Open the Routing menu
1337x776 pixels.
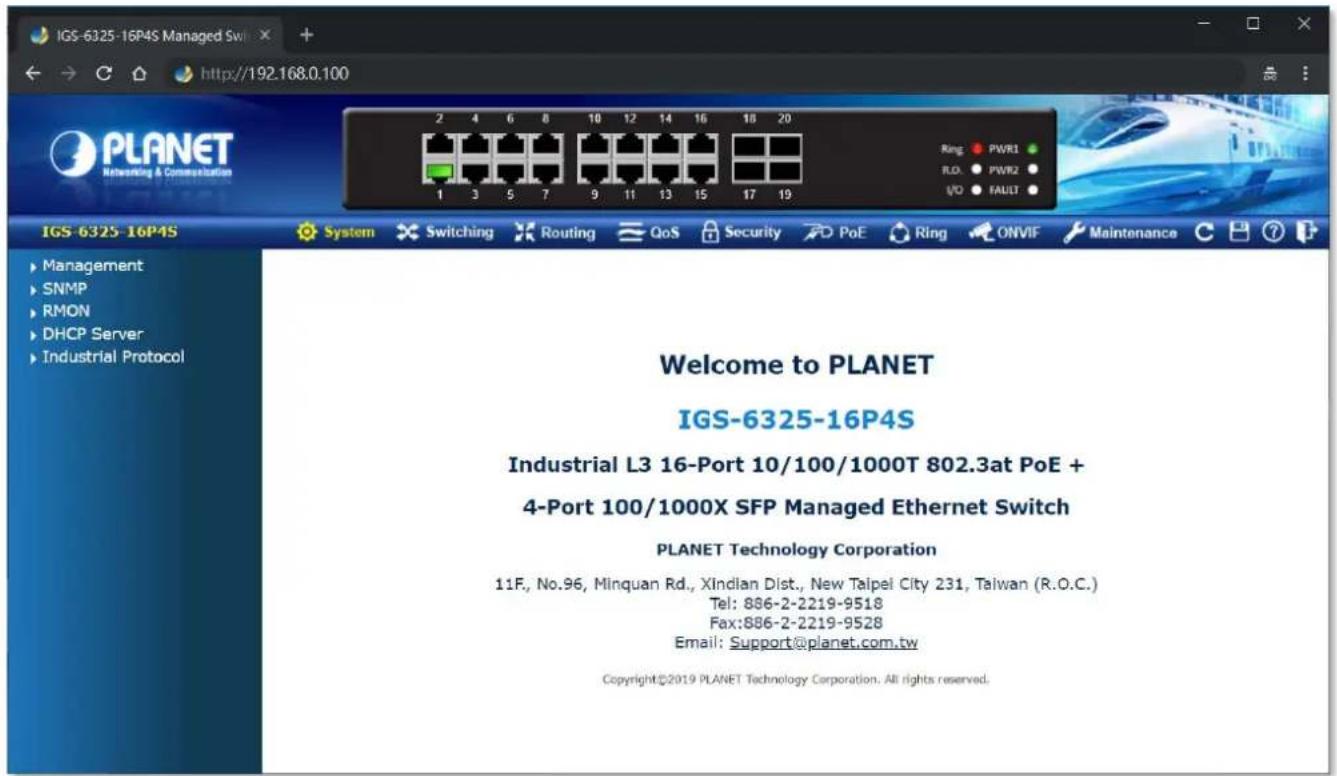pos(555,233)
